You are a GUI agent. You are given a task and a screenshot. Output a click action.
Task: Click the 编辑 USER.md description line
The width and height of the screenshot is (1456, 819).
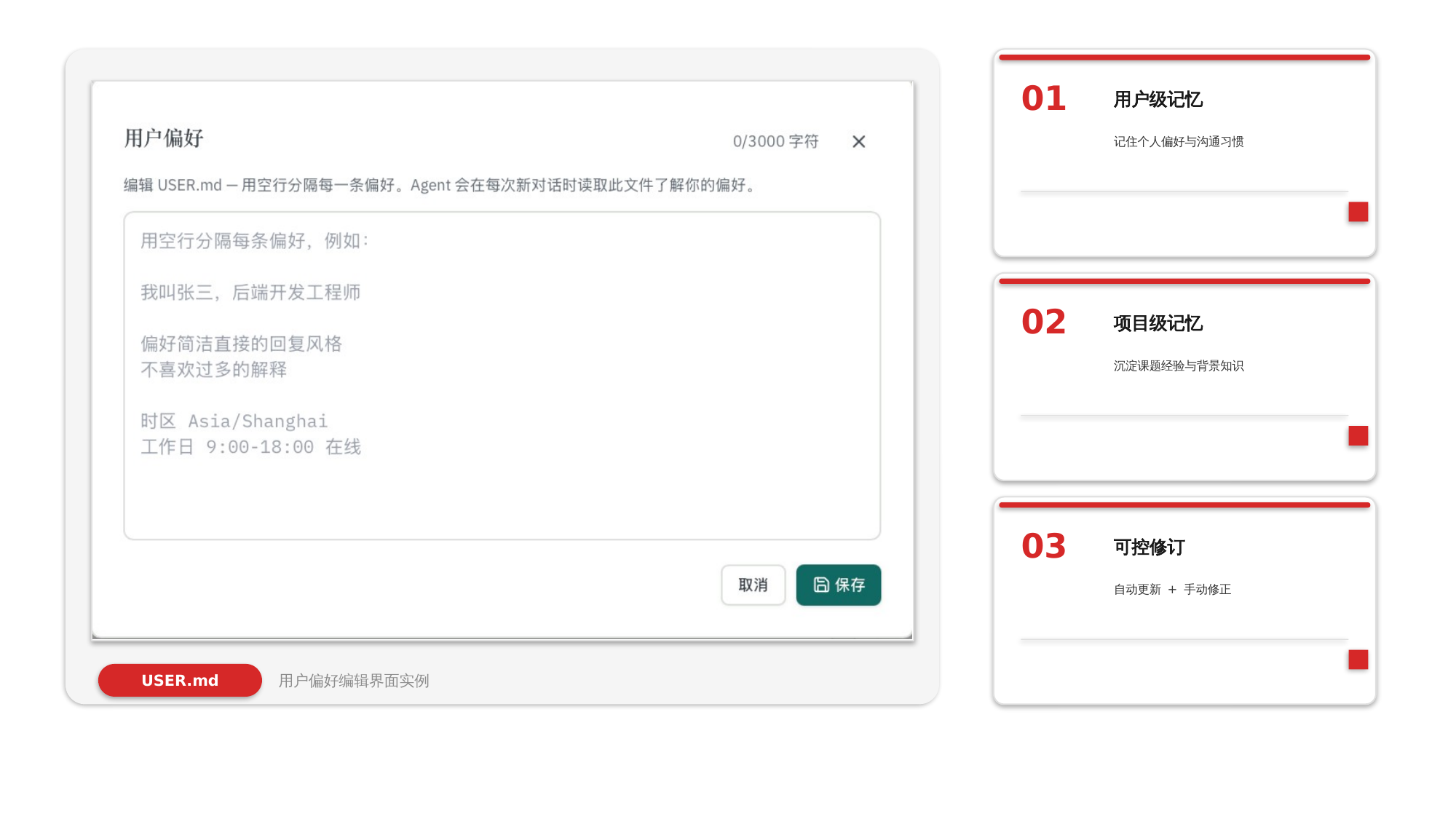coord(440,185)
